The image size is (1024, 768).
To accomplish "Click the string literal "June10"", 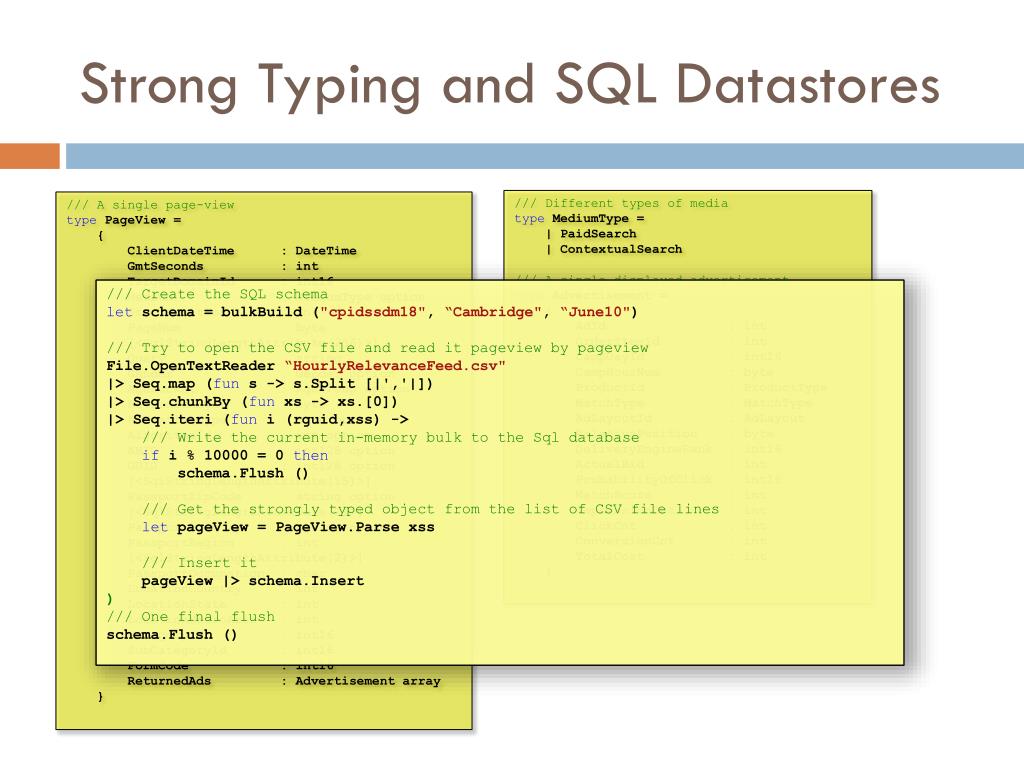I will tap(594, 312).
